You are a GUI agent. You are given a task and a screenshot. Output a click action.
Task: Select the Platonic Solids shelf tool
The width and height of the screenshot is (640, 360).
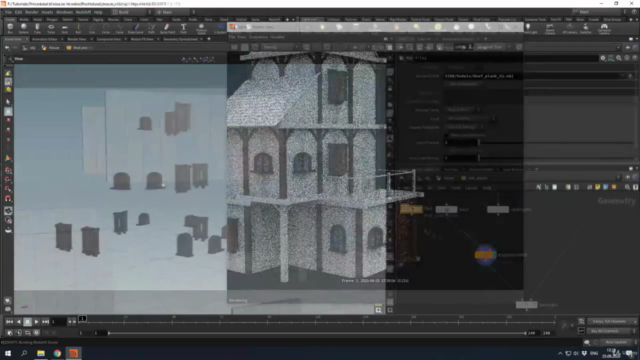[x=201, y=28]
